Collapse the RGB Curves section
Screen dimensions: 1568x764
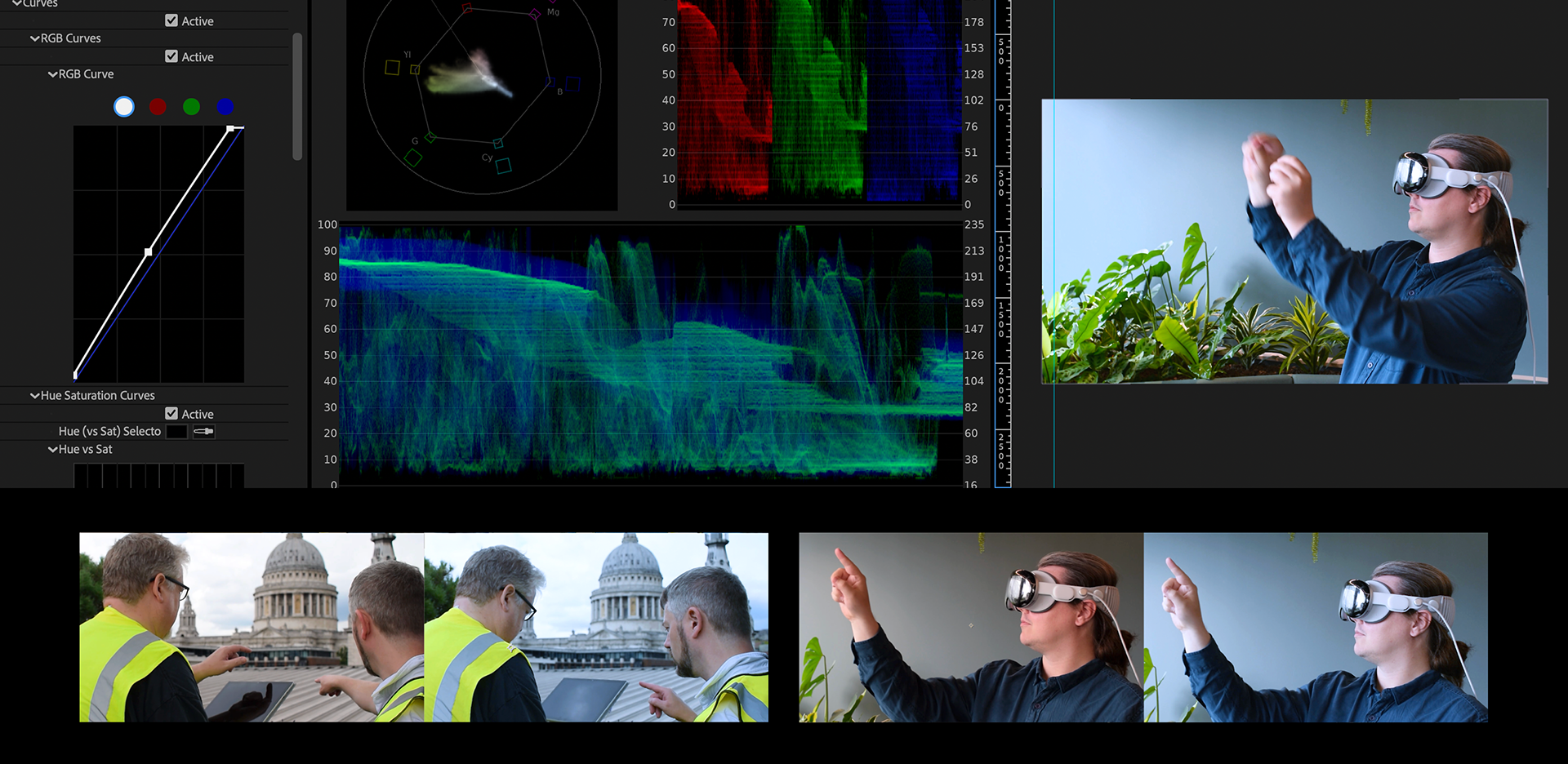click(35, 38)
